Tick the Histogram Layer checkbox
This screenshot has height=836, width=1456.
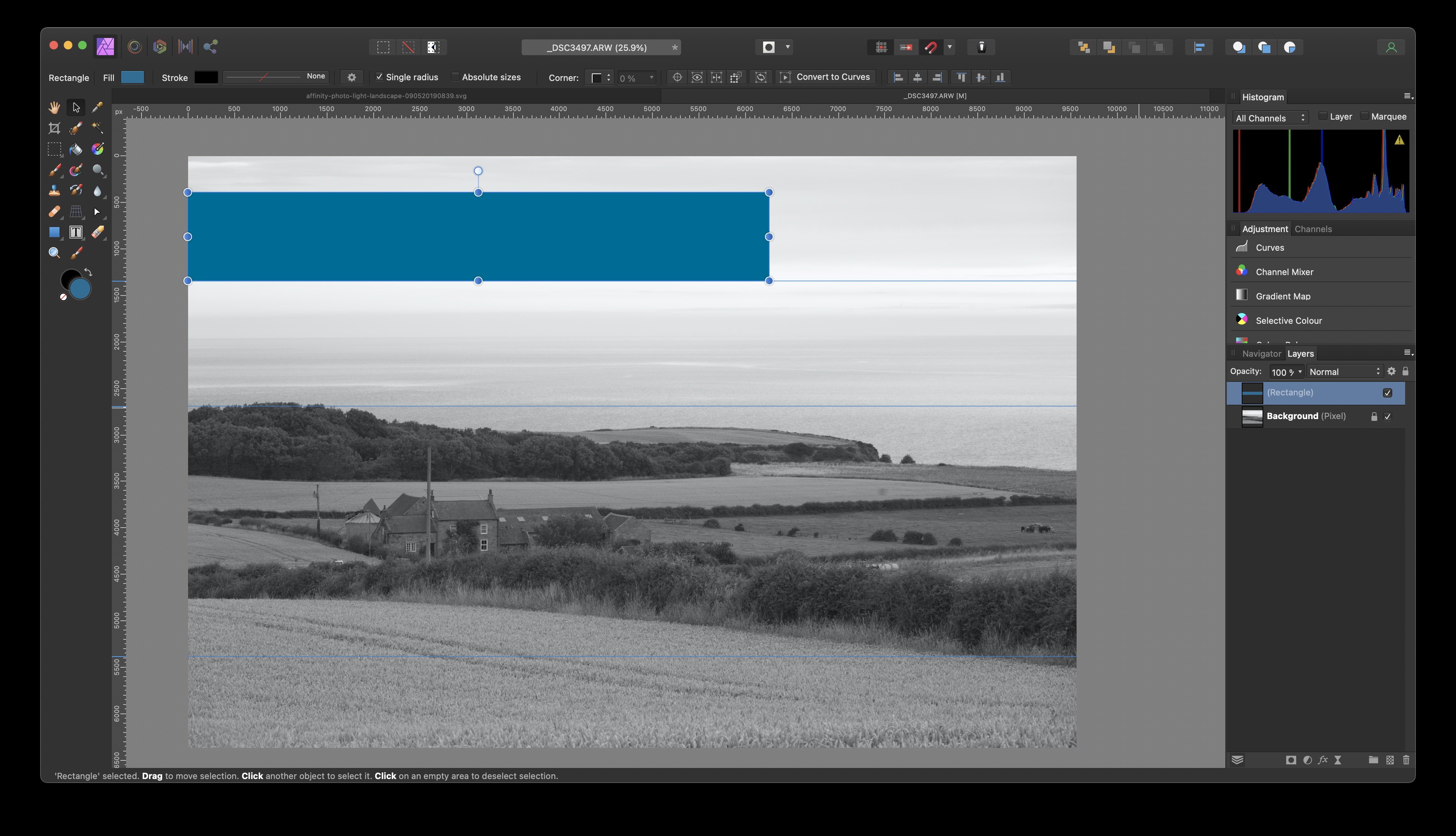1323,116
